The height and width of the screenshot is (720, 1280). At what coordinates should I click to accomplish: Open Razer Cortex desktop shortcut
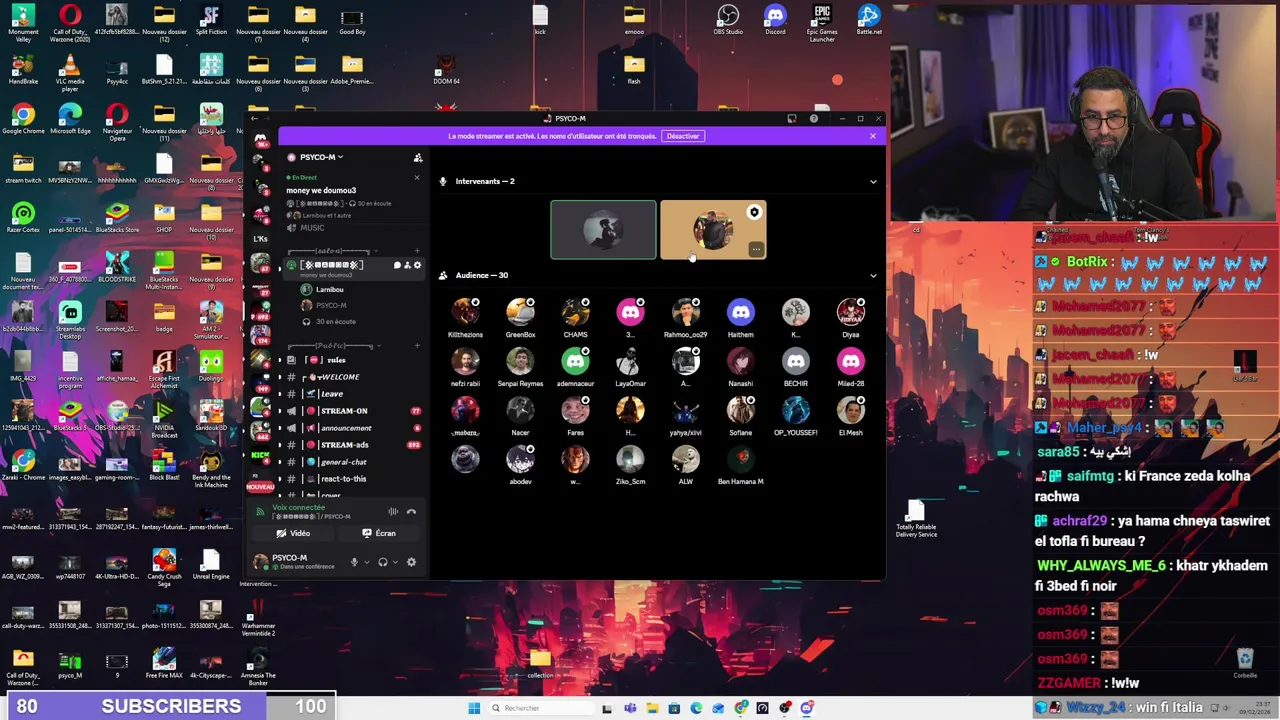pyautogui.click(x=23, y=218)
